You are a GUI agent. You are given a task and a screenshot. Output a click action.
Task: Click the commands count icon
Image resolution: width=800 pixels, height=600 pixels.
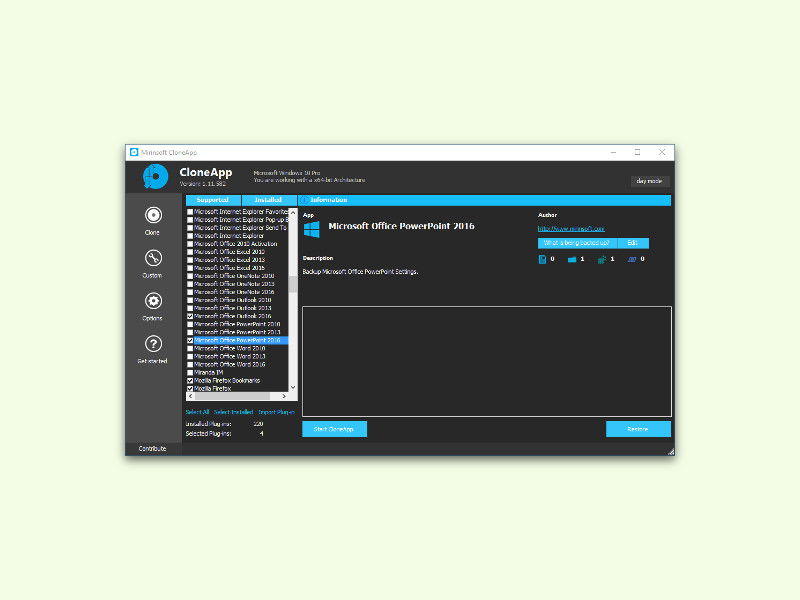(x=632, y=259)
